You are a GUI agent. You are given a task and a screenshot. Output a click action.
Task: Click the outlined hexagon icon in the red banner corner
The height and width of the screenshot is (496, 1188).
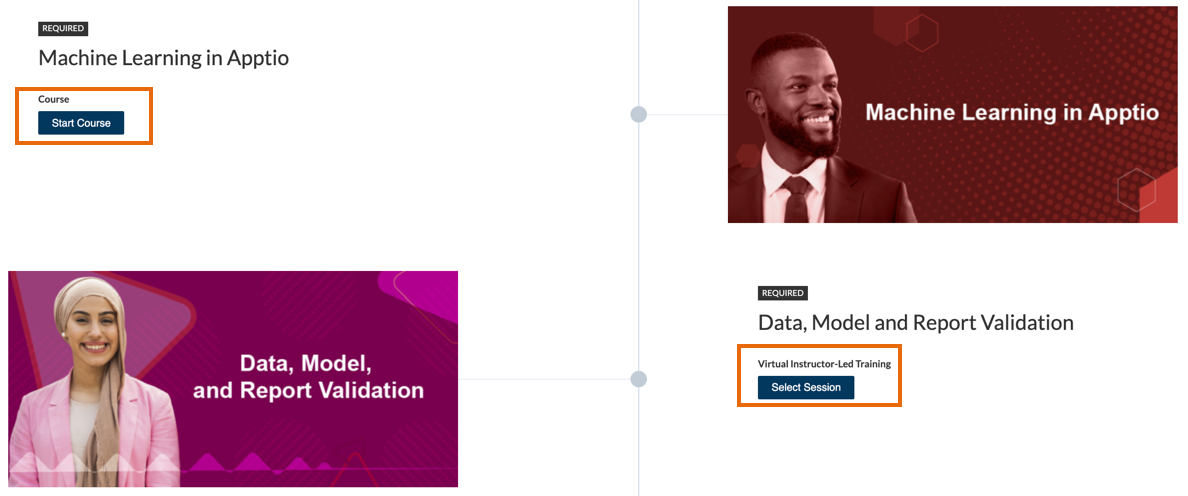pyautogui.click(x=1136, y=189)
